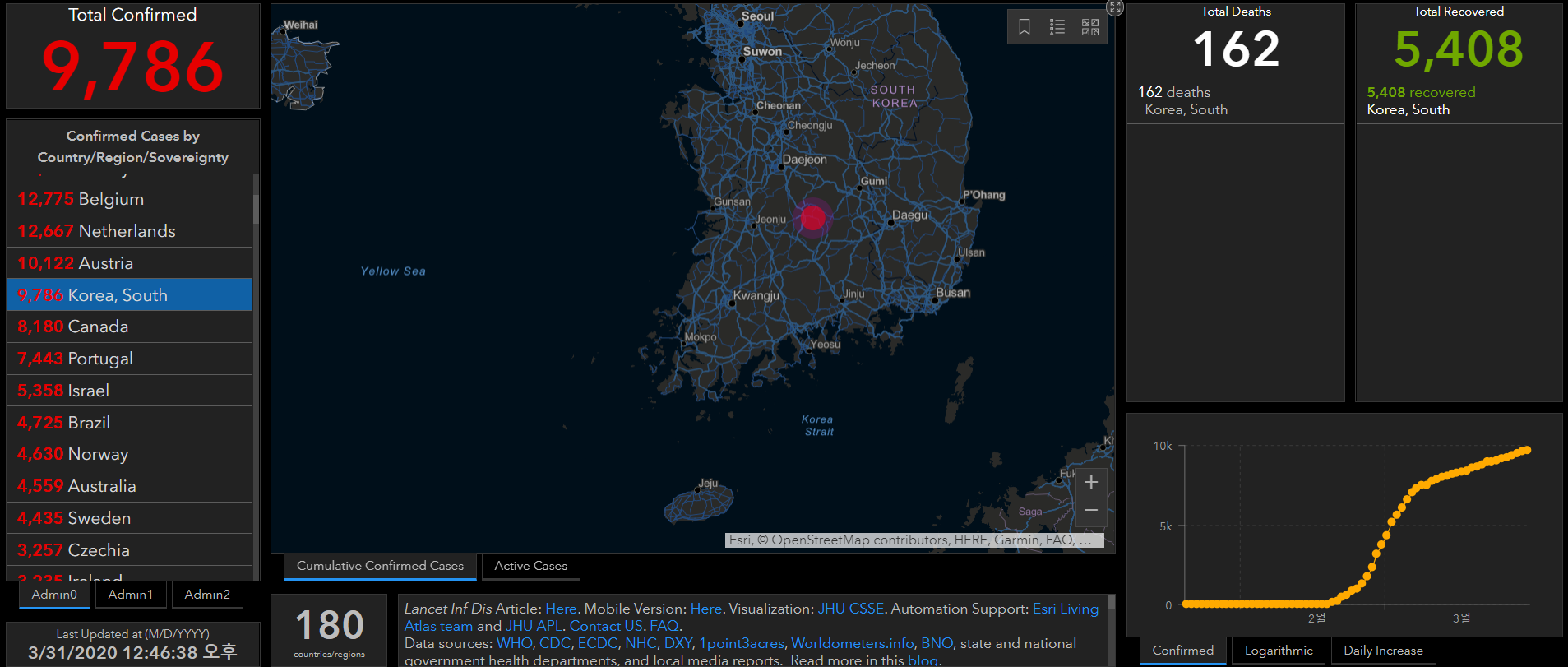
Task: Switch chart to Daily Increase
Action: (1383, 651)
